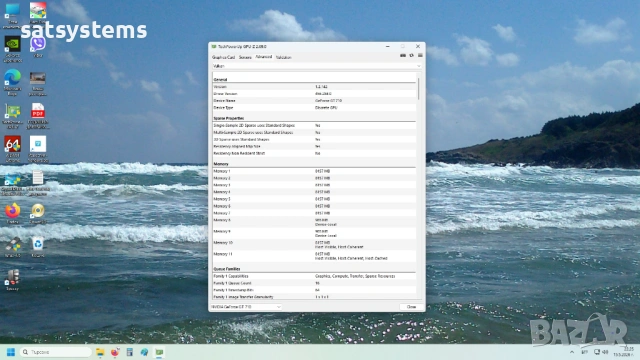Click the GPU-Z taskbar icon
The width and height of the screenshot is (640, 360).
pyautogui.click(x=159, y=352)
